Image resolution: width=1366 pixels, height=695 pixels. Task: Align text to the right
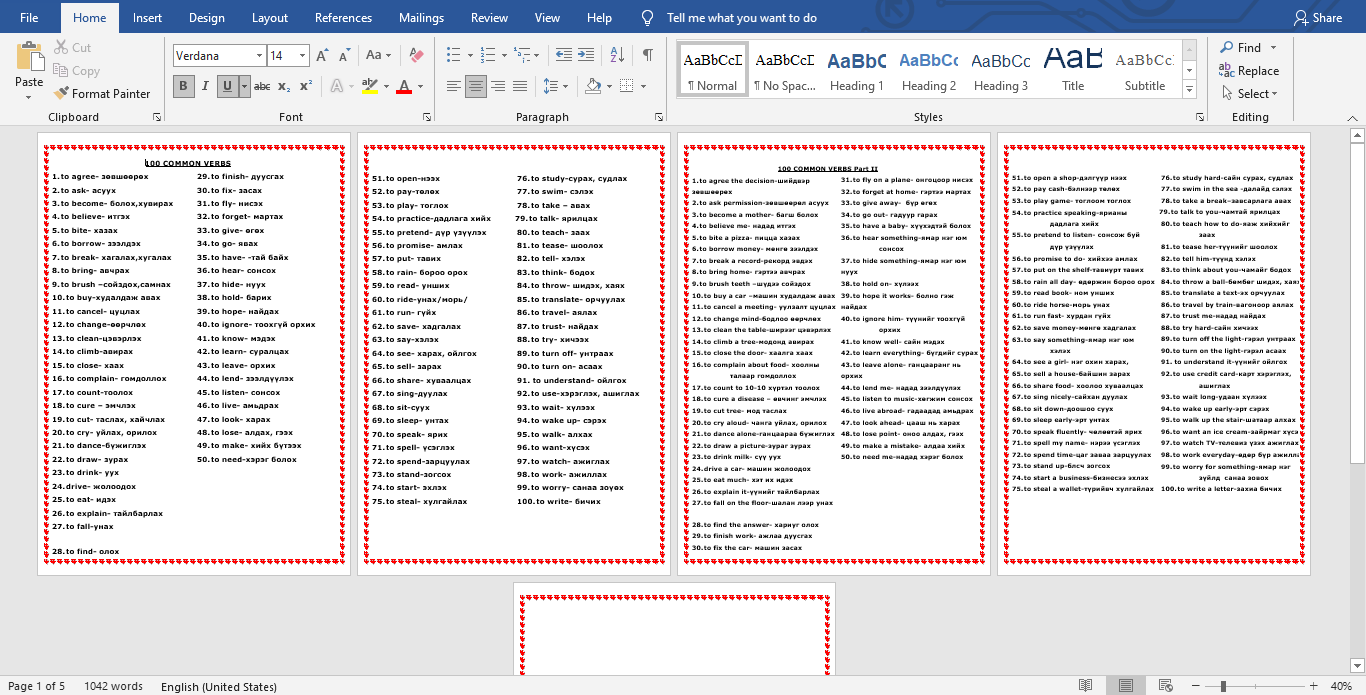point(498,87)
